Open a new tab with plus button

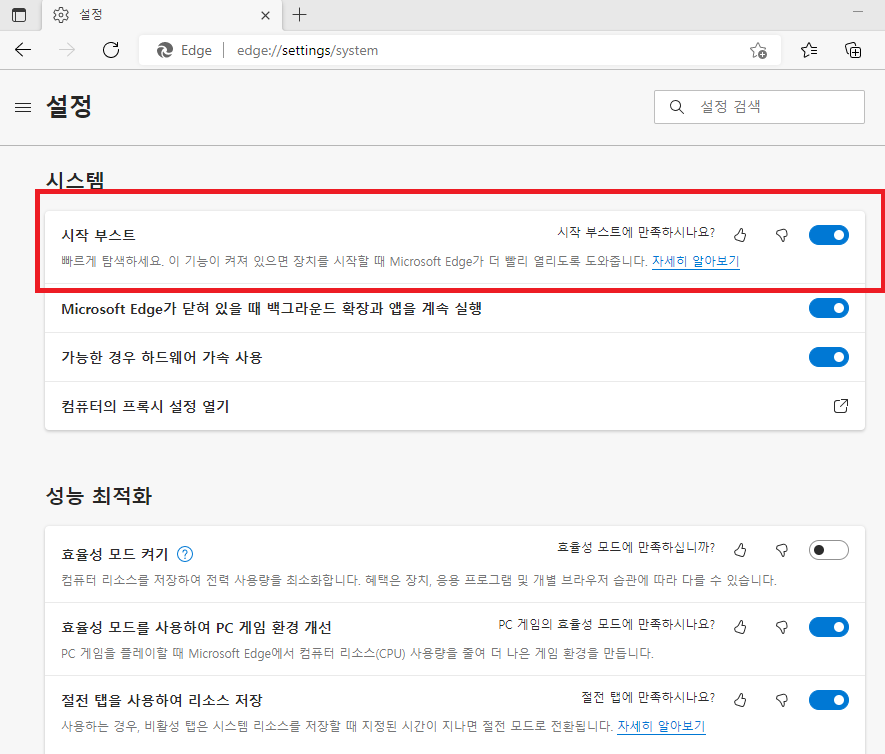(299, 15)
